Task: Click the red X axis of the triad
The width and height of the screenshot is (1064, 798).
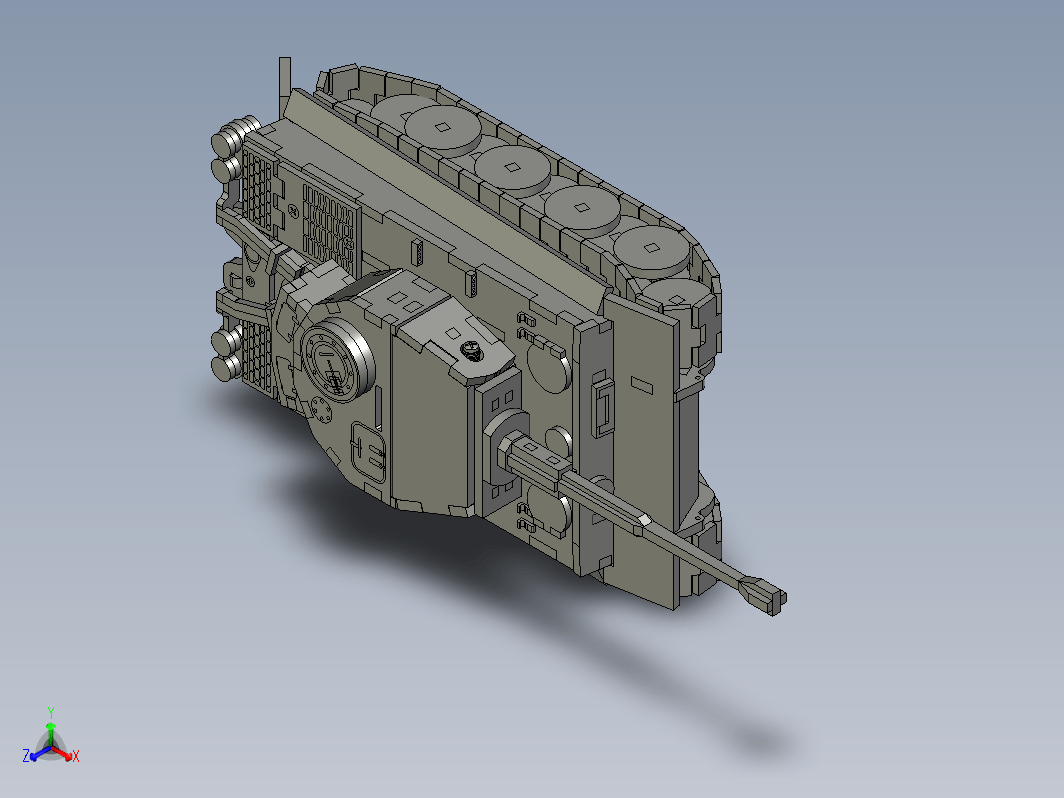Action: coord(64,753)
